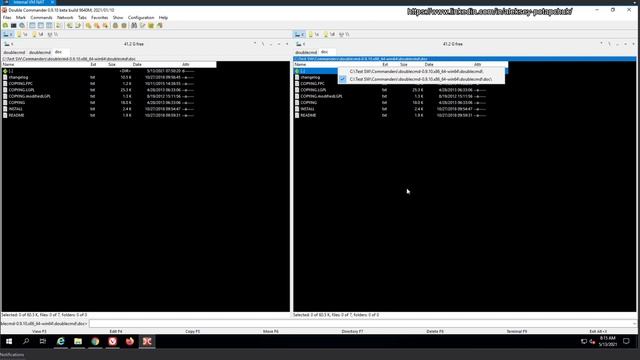Open the Commands menu
Screen dimensions: 640x360
[41, 18]
